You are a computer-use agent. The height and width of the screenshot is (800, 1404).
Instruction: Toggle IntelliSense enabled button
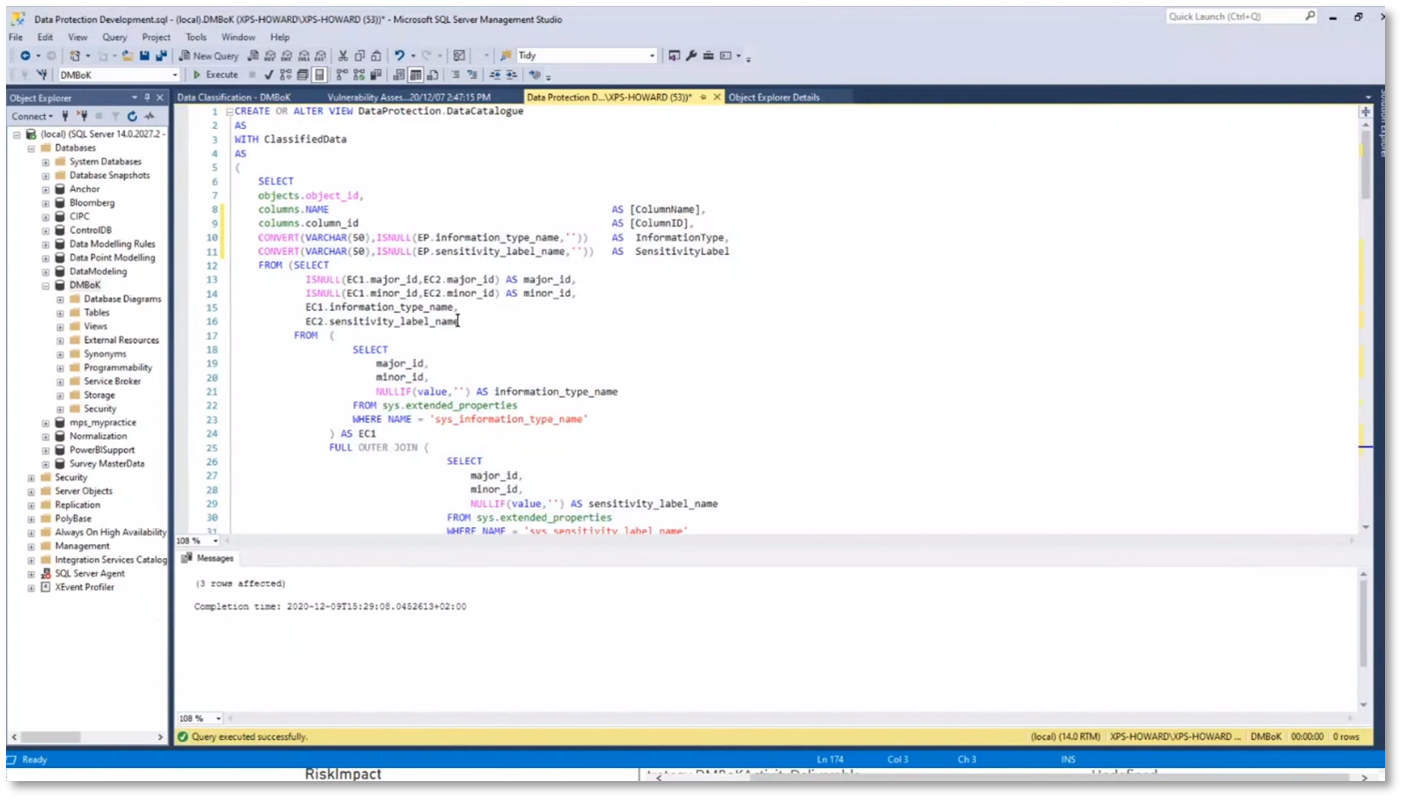[318, 74]
